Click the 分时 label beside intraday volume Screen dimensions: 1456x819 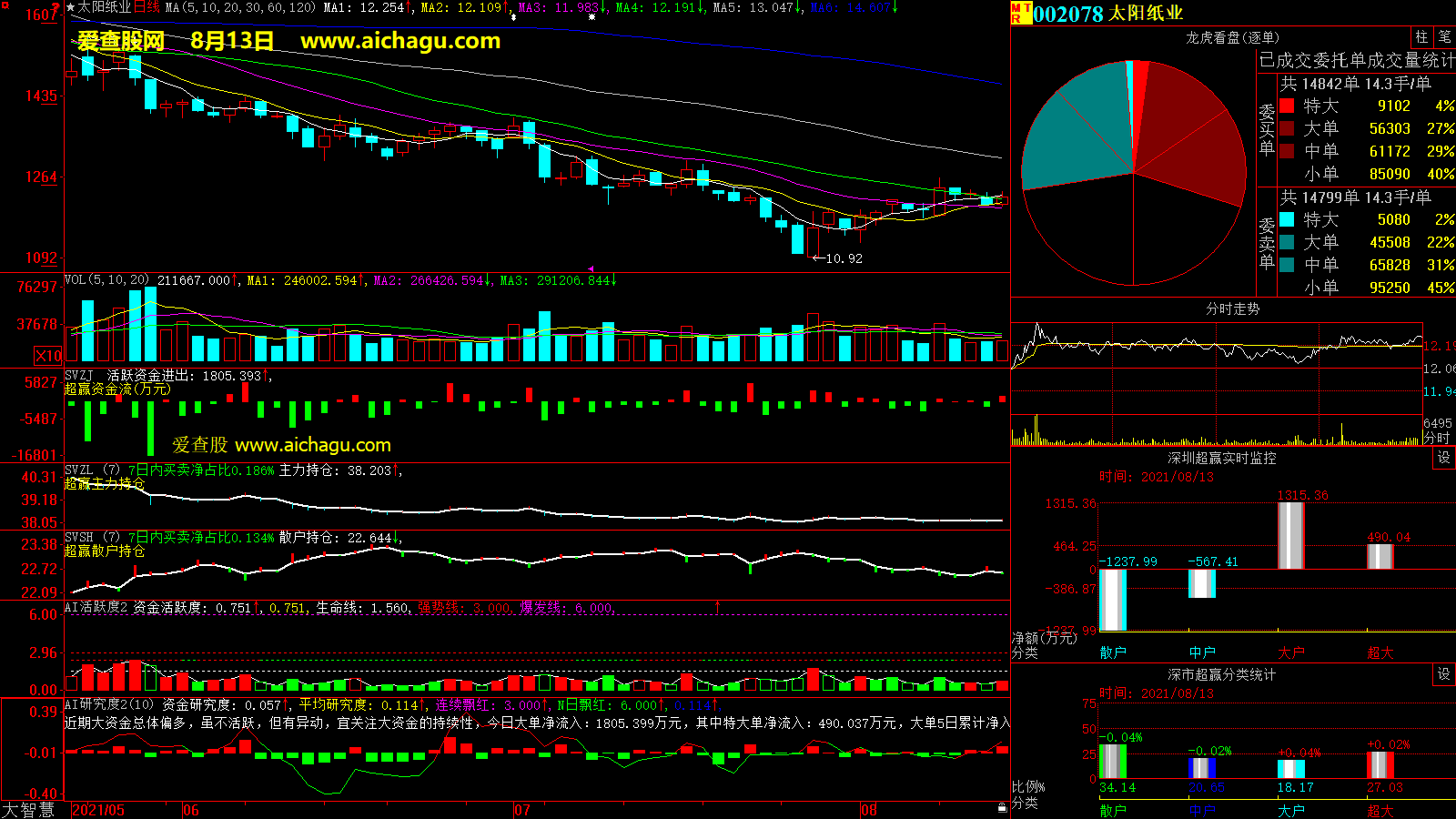tap(1436, 438)
